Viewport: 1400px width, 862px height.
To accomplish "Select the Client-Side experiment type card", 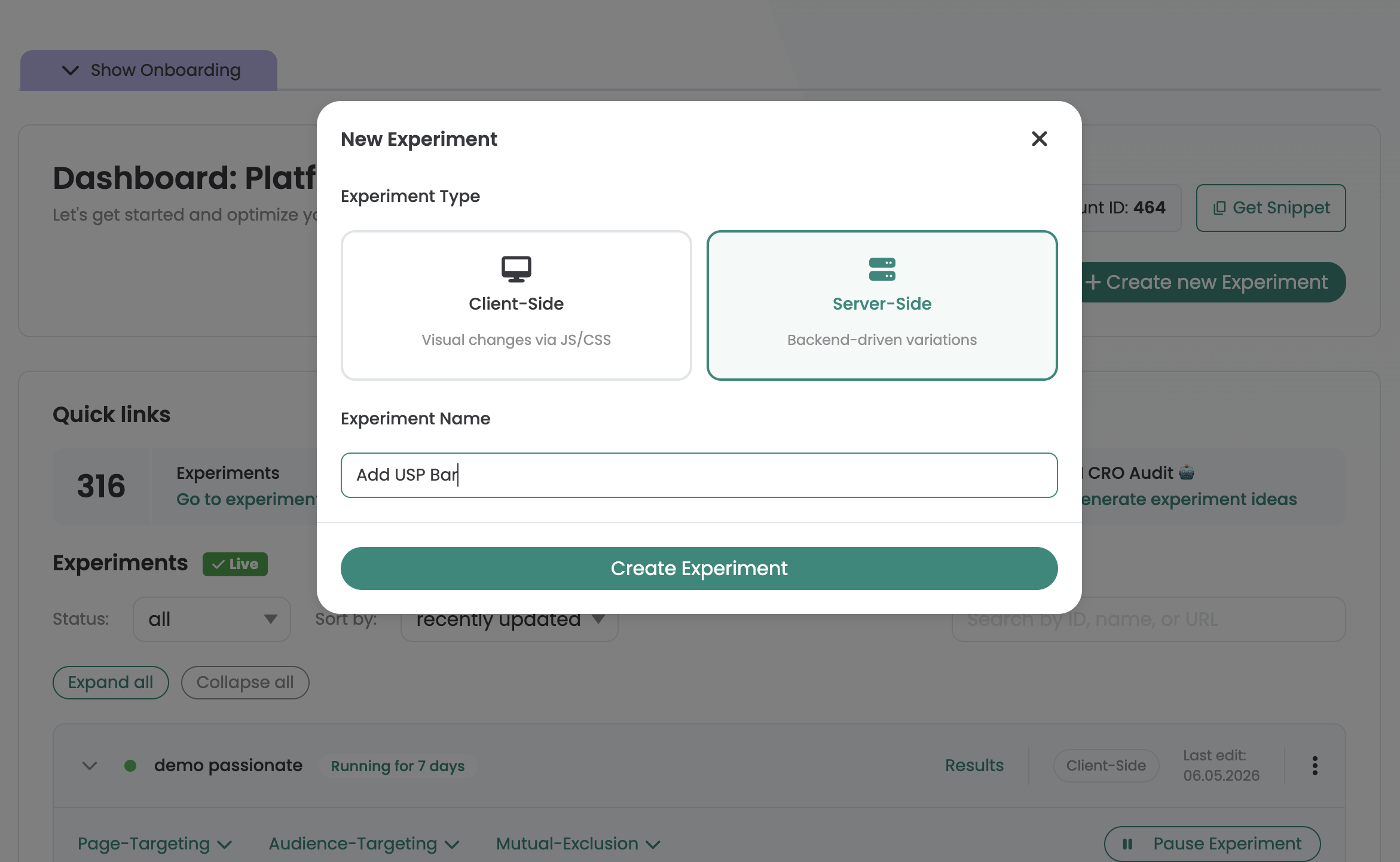I will (x=516, y=305).
